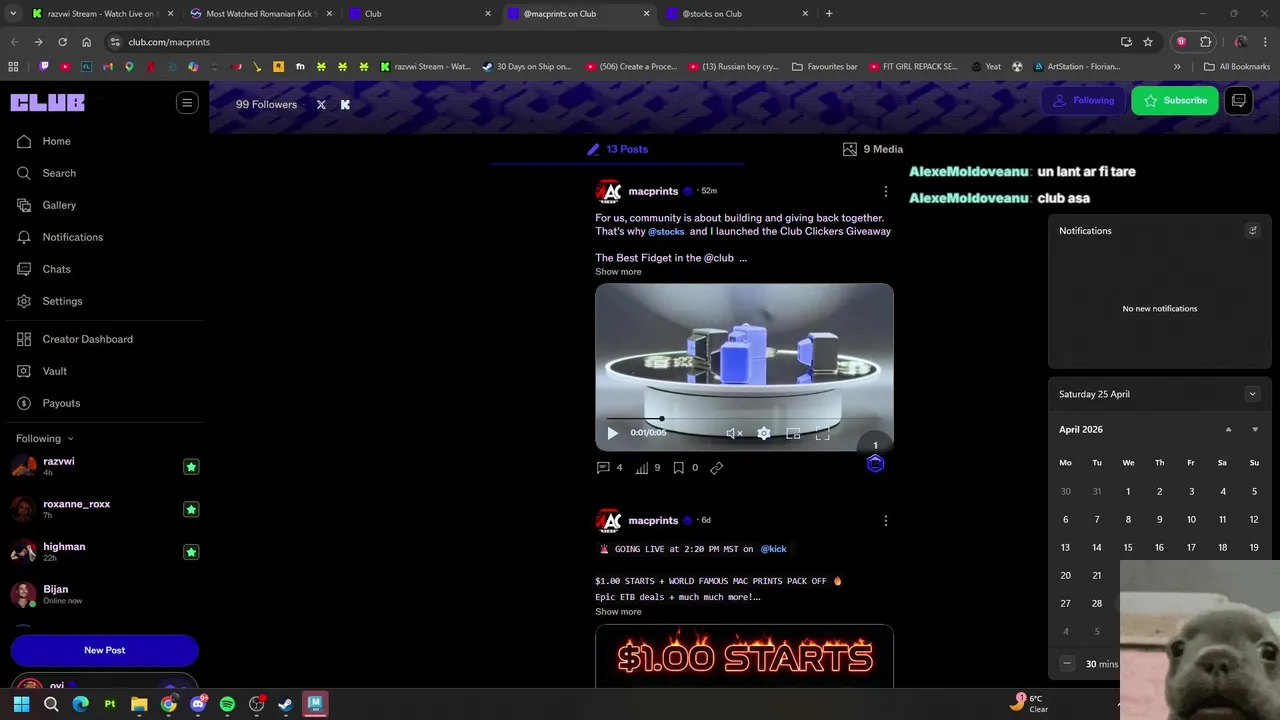
Task: Open macprints' X (Twitter) profile icon
Action: (x=321, y=104)
